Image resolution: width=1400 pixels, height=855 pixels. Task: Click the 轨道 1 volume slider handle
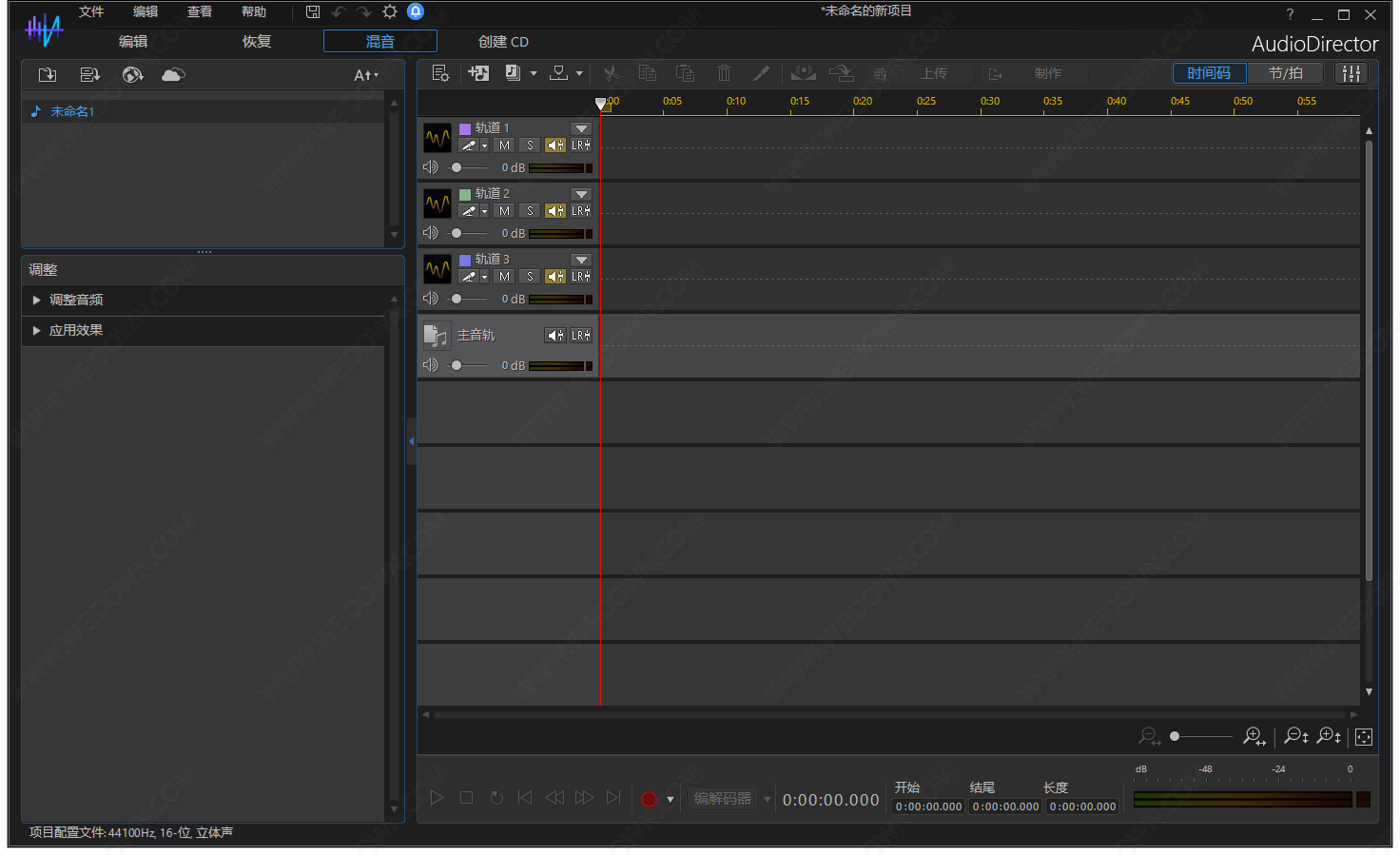pos(457,167)
